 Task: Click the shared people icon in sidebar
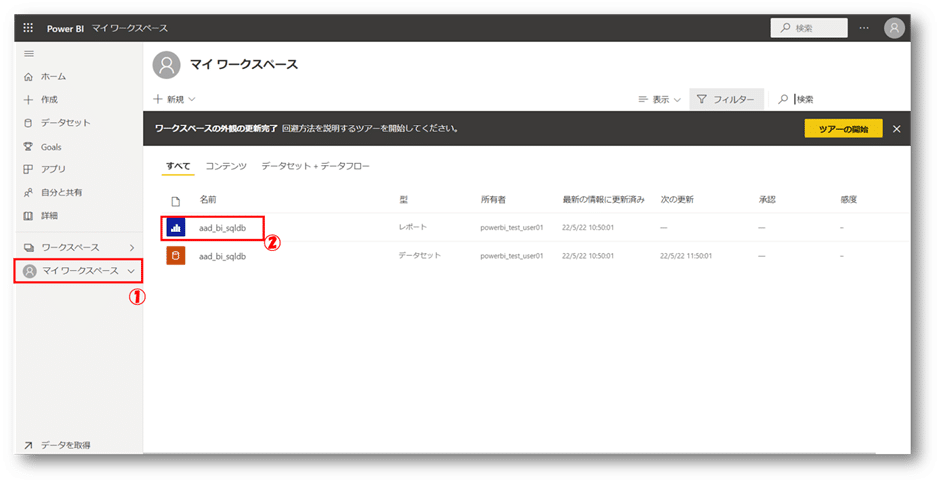click(x=28, y=193)
